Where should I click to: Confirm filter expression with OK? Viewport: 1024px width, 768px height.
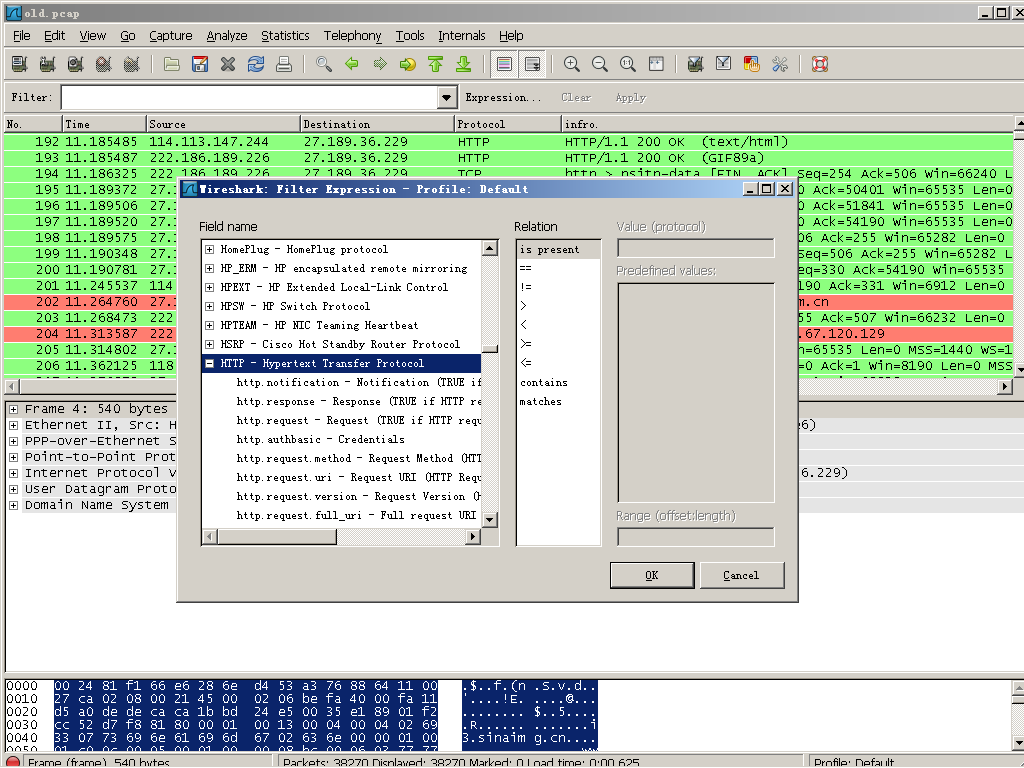click(652, 575)
